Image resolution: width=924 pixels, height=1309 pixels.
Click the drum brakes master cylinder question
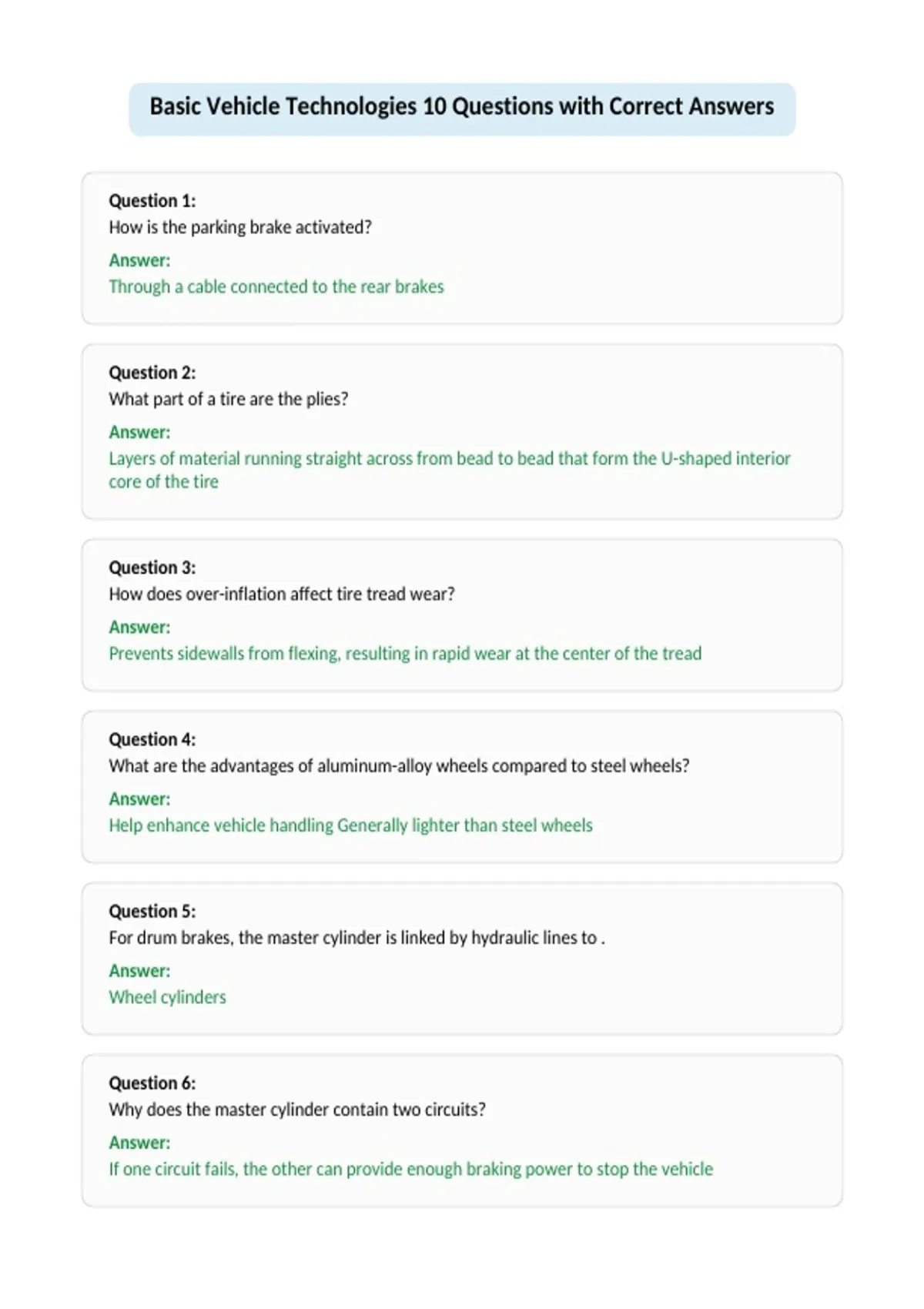(x=357, y=938)
